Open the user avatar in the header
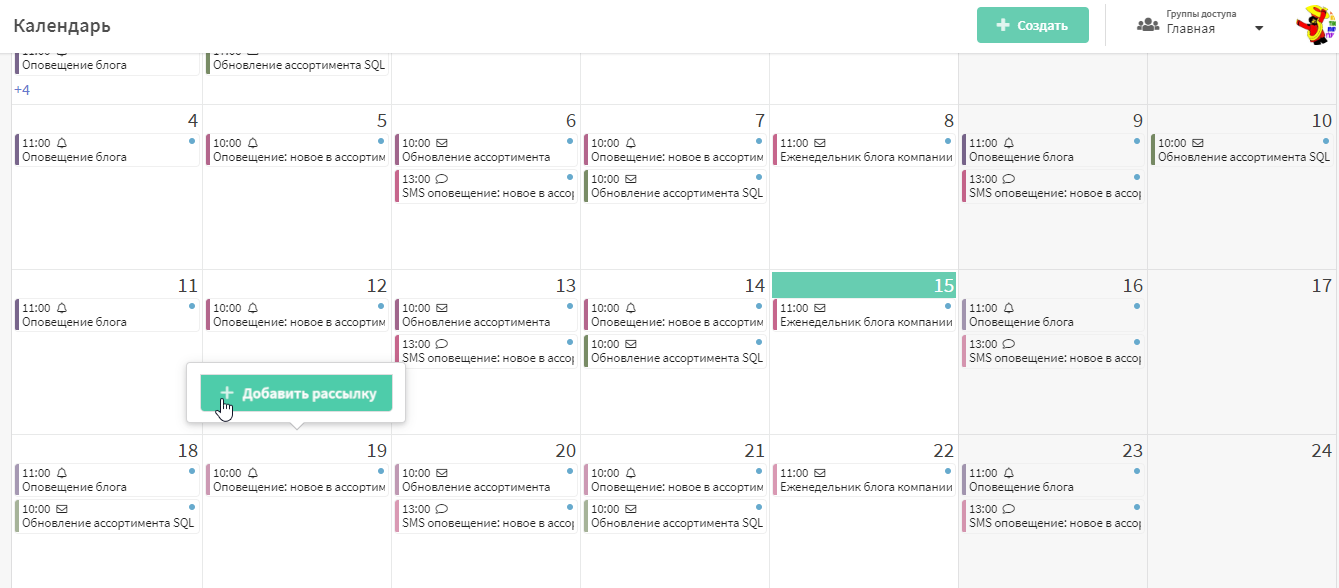 pos(1315,26)
